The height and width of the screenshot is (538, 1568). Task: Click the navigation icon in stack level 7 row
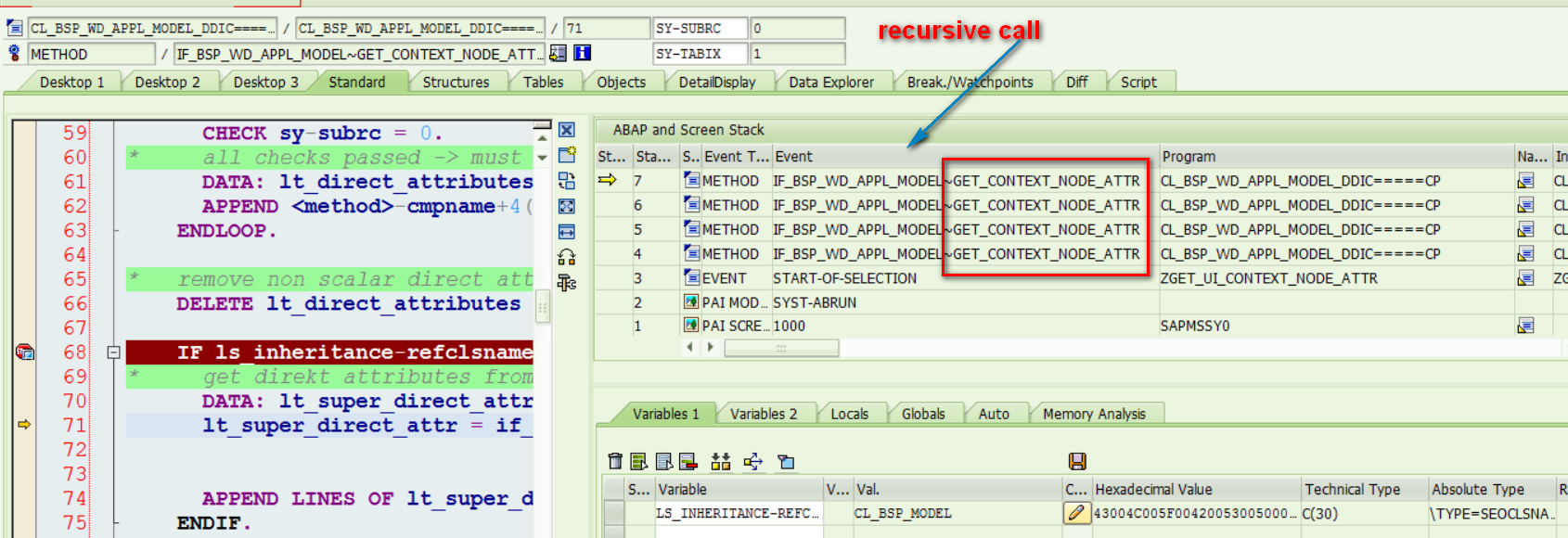(x=1525, y=181)
